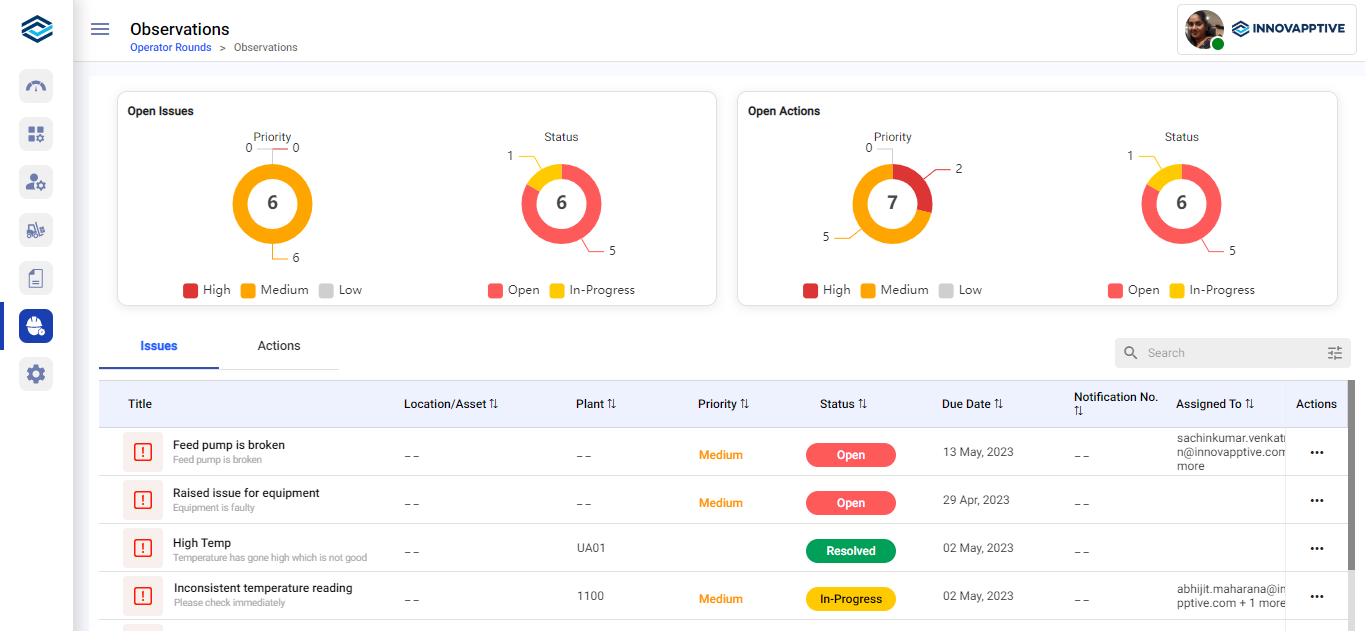Image resolution: width=1365 pixels, height=631 pixels.
Task: Select the 'Raised issue for equipment' title
Action: [246, 493]
